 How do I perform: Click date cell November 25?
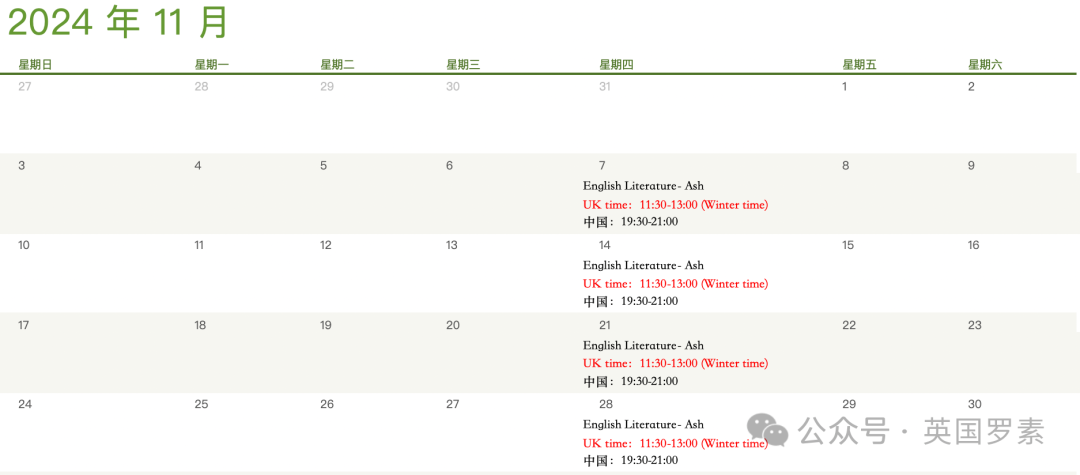201,404
